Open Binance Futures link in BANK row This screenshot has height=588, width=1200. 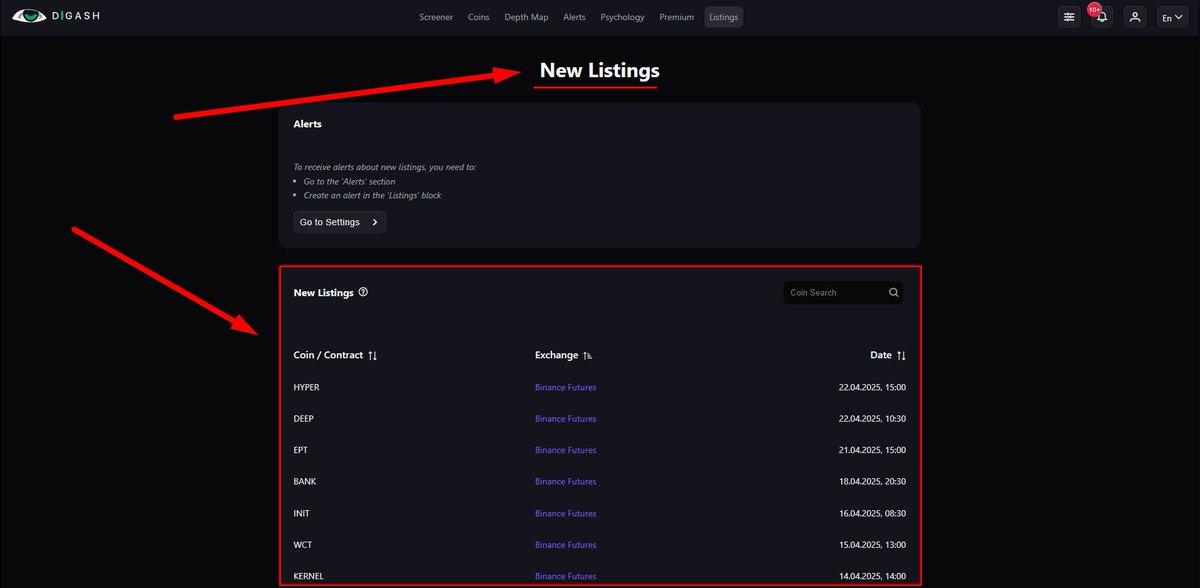pos(565,482)
